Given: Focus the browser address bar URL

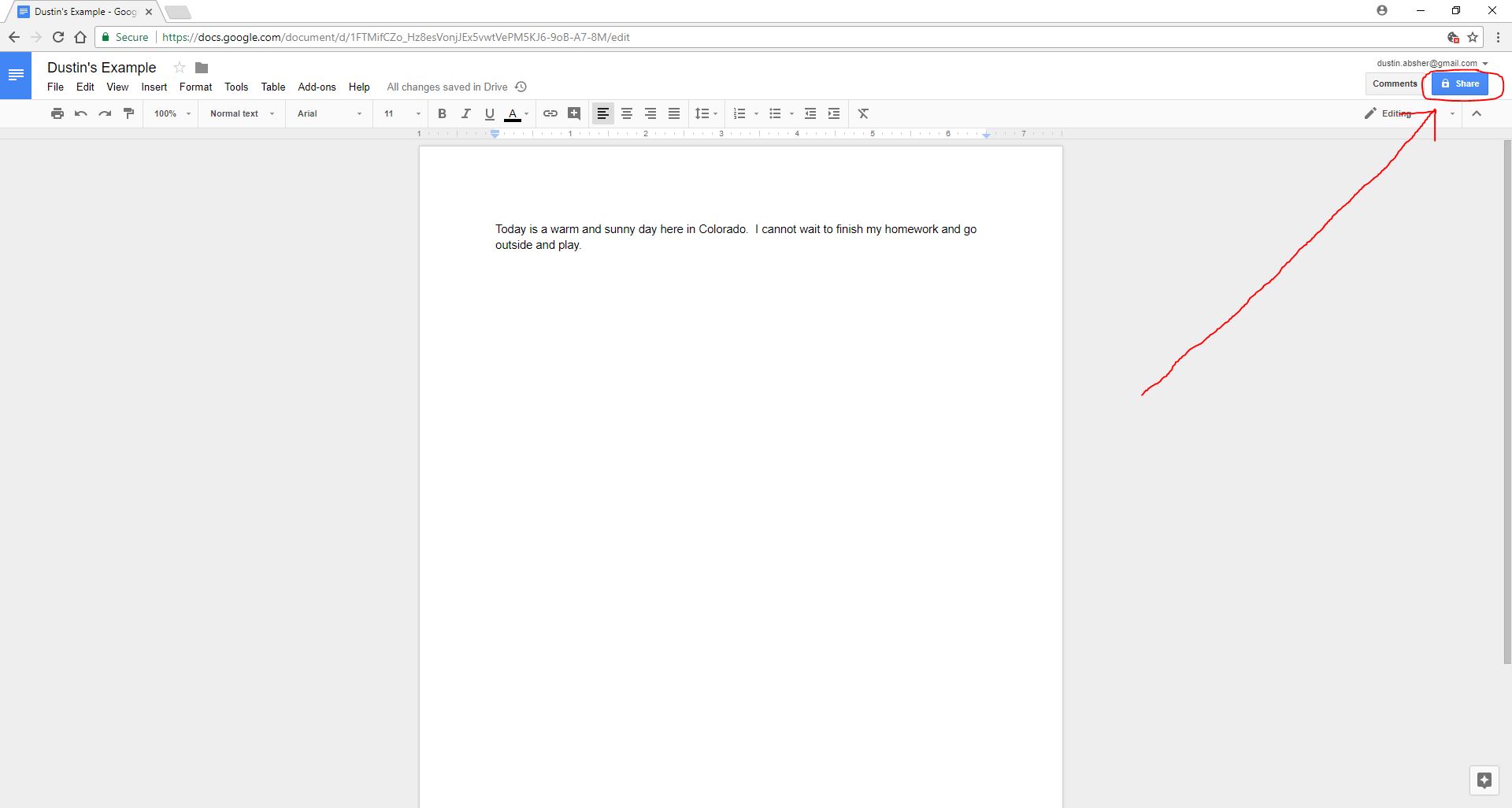Looking at the screenshot, I should point(396,37).
